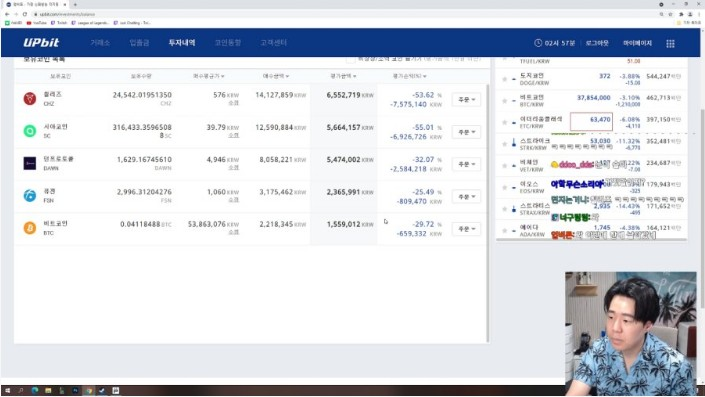Click the orange BTC coin icon
705x397 pixels.
coord(30,228)
